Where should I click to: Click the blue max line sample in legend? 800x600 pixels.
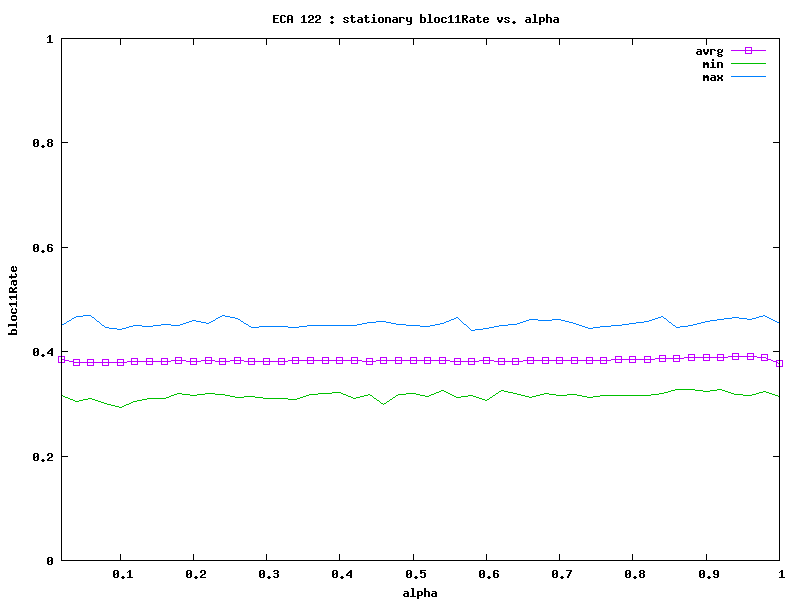coord(747,77)
